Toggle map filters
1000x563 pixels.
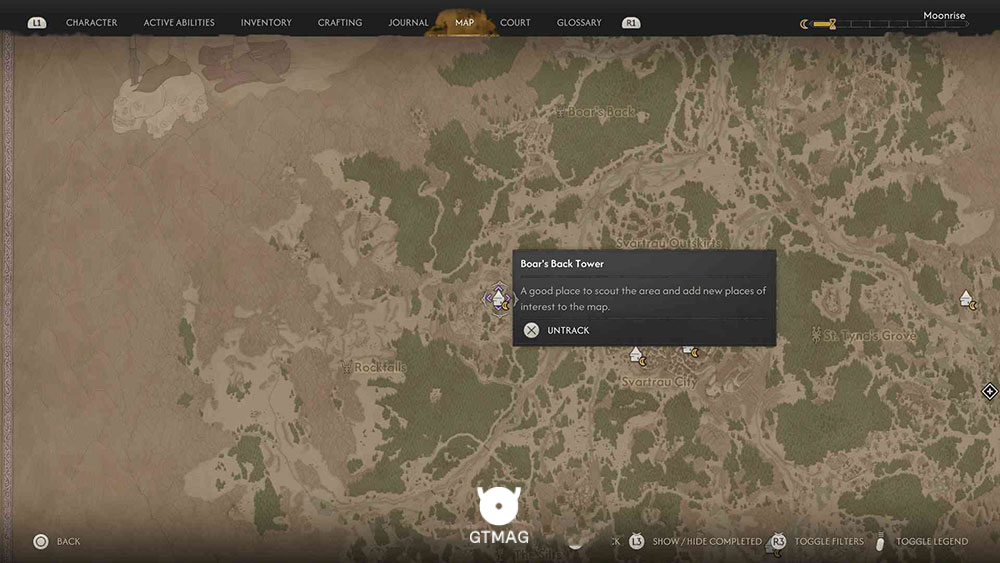(x=829, y=541)
